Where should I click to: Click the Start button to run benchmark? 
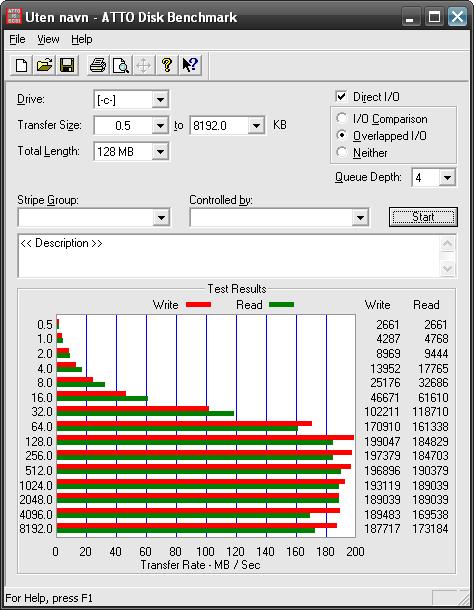423,217
